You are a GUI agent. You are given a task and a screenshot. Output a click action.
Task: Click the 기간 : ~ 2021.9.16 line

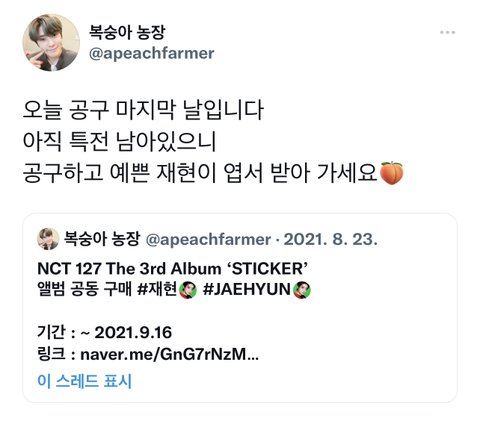(x=105, y=332)
